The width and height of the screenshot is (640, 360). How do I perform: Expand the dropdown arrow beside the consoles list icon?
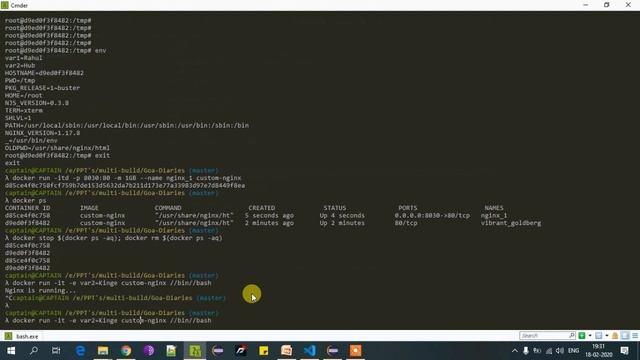point(607,336)
